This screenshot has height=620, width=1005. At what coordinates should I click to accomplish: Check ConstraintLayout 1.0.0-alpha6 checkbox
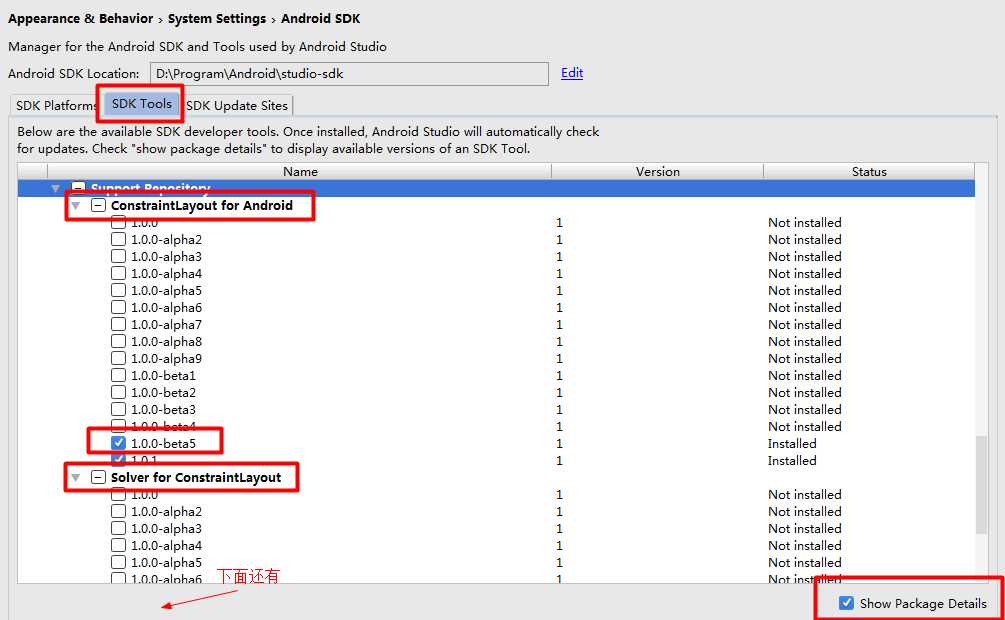click(x=119, y=307)
